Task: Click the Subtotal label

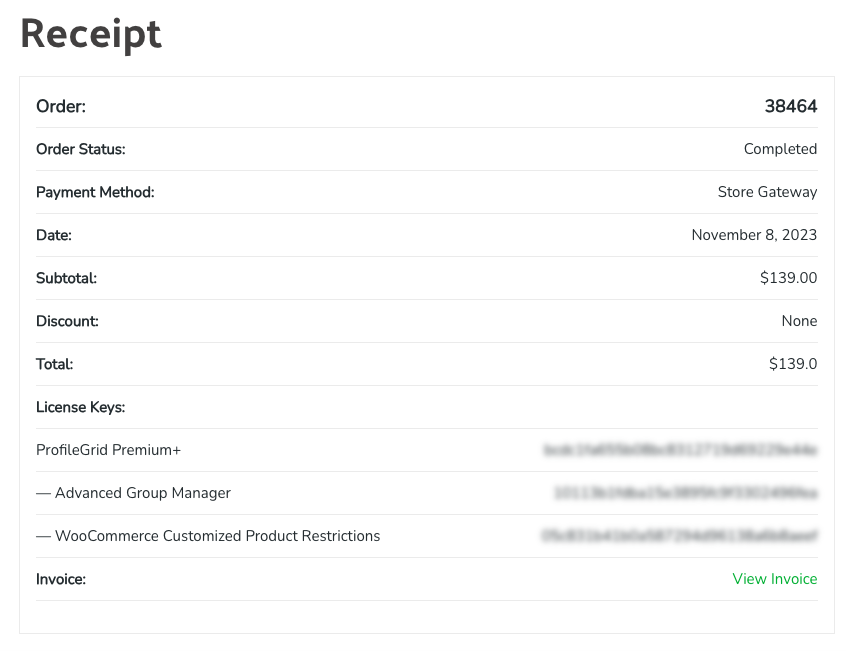Action: (x=66, y=278)
